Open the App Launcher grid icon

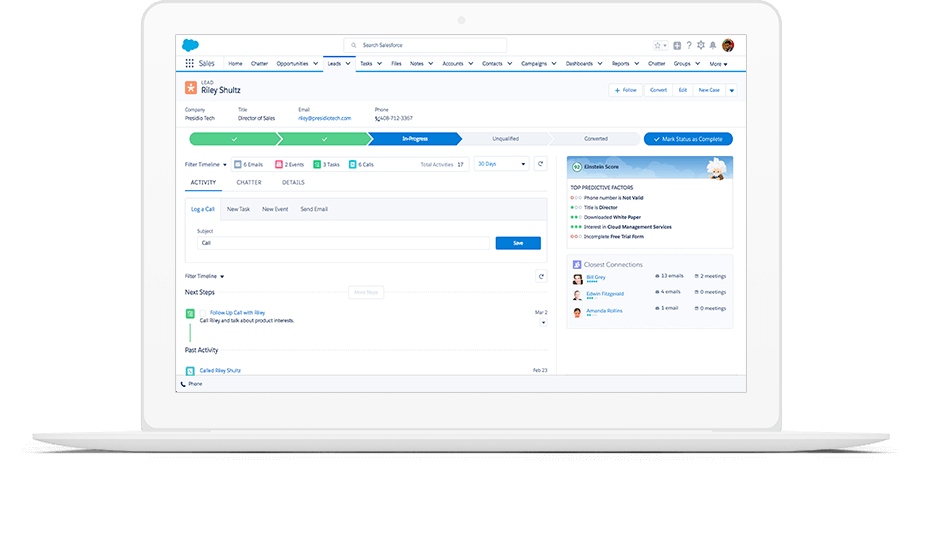pos(190,63)
